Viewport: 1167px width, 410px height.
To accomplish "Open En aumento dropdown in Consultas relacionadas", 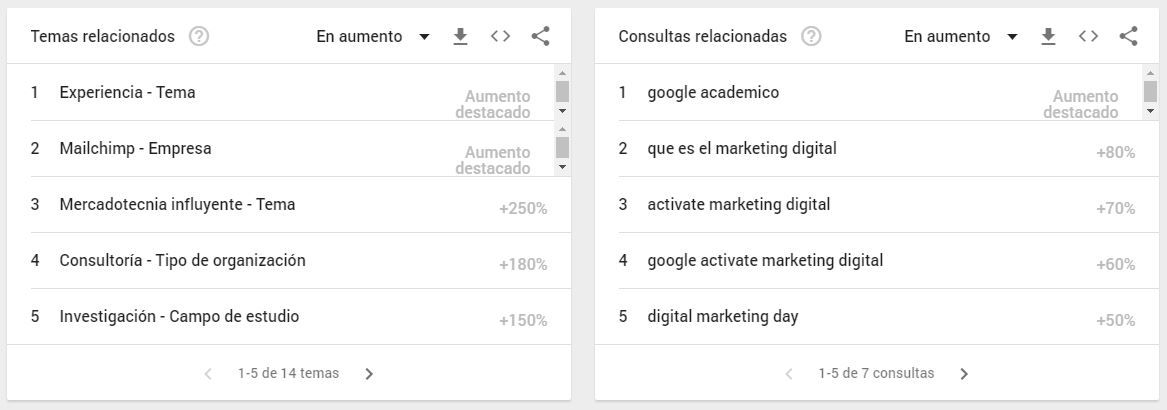I will tap(960, 37).
